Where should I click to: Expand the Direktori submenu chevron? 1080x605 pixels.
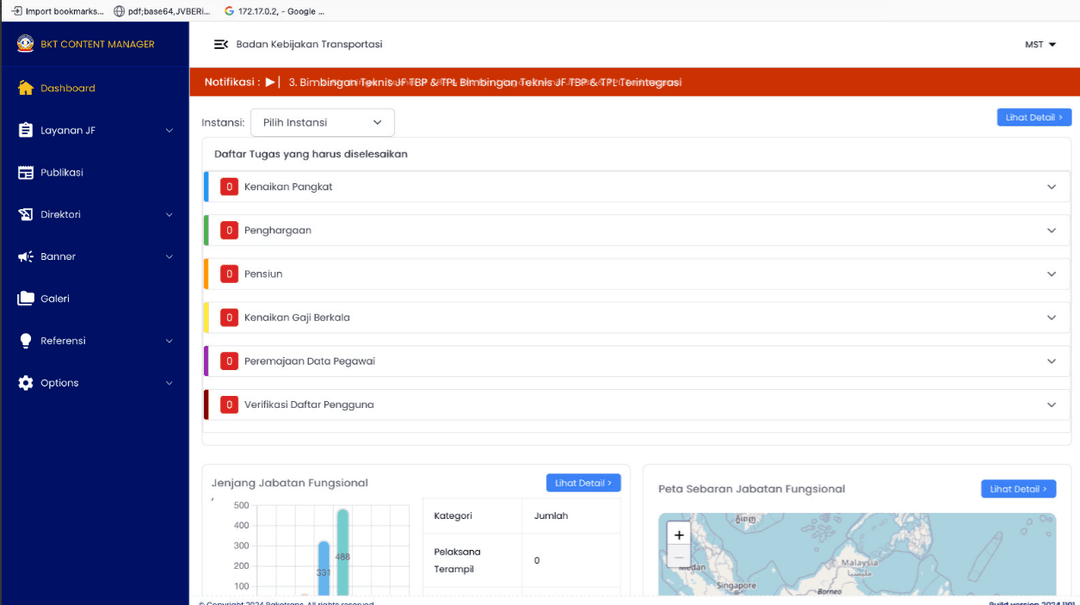tap(169, 214)
